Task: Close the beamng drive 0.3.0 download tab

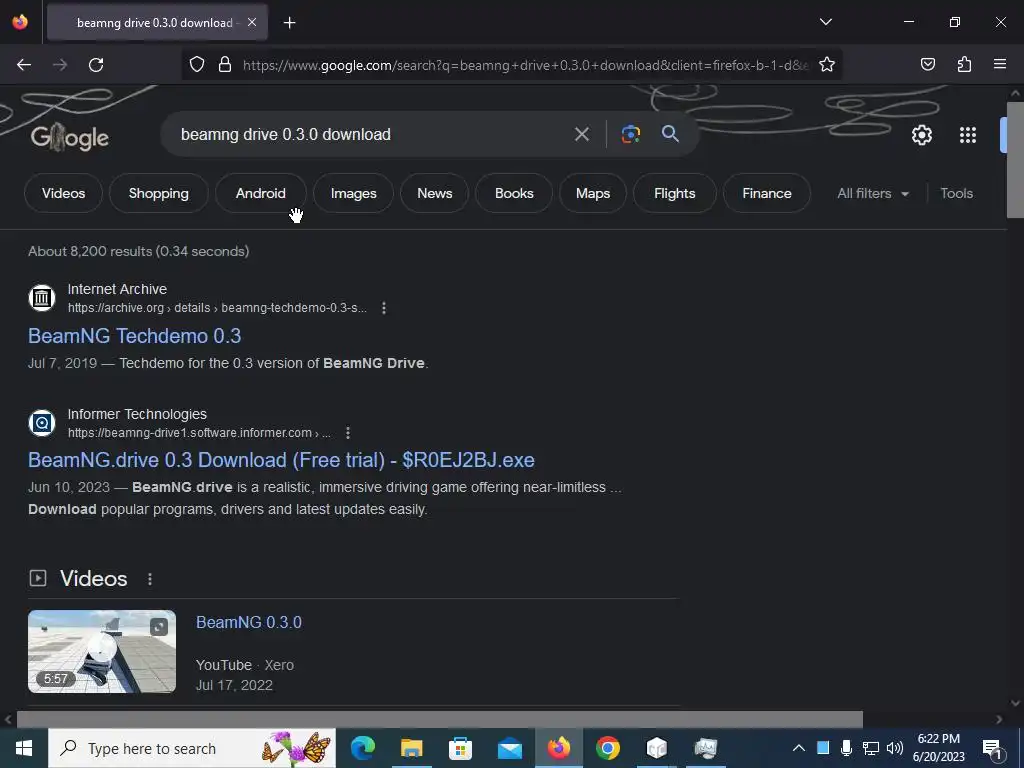Action: [252, 22]
